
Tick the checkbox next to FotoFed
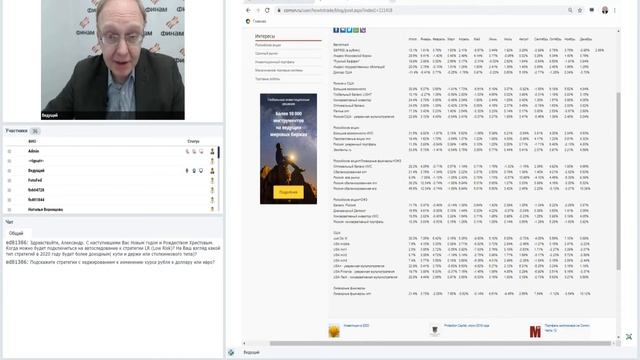pyautogui.click(x=9, y=180)
